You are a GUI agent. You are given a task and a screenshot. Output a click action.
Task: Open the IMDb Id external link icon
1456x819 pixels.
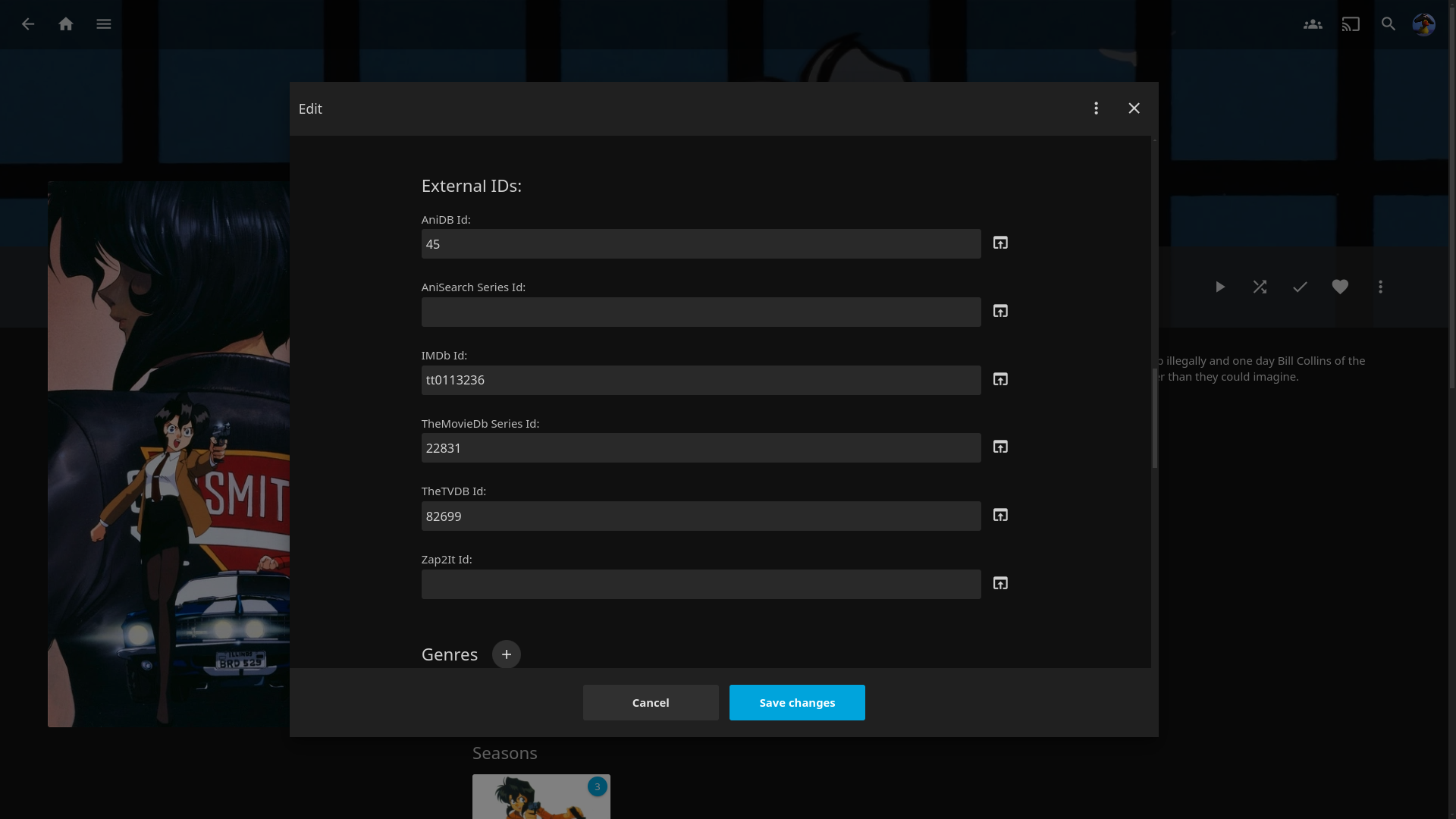(x=1000, y=379)
